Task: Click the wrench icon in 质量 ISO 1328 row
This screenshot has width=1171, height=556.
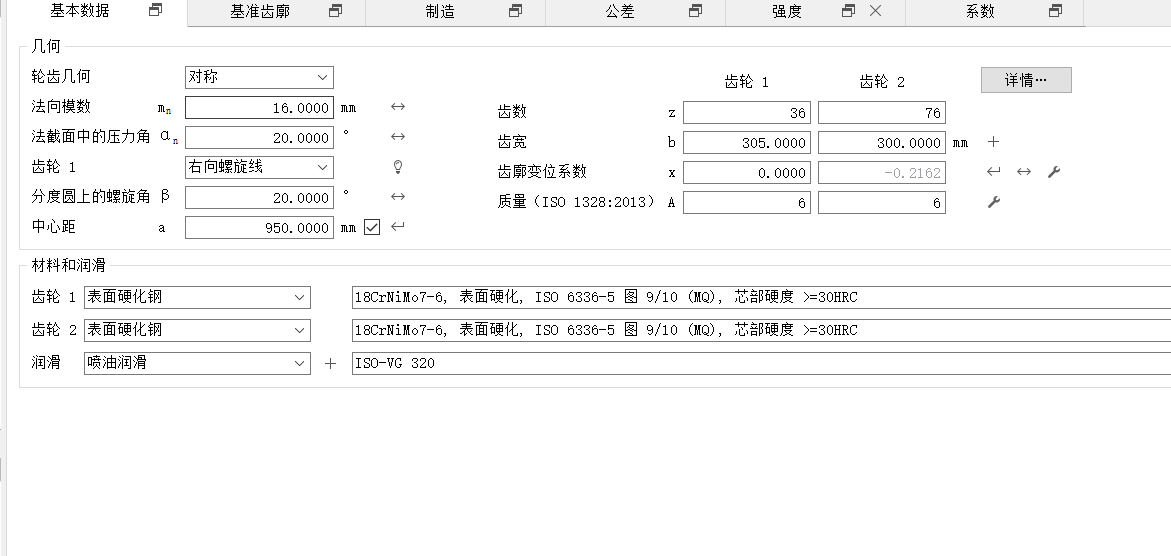Action: click(993, 203)
